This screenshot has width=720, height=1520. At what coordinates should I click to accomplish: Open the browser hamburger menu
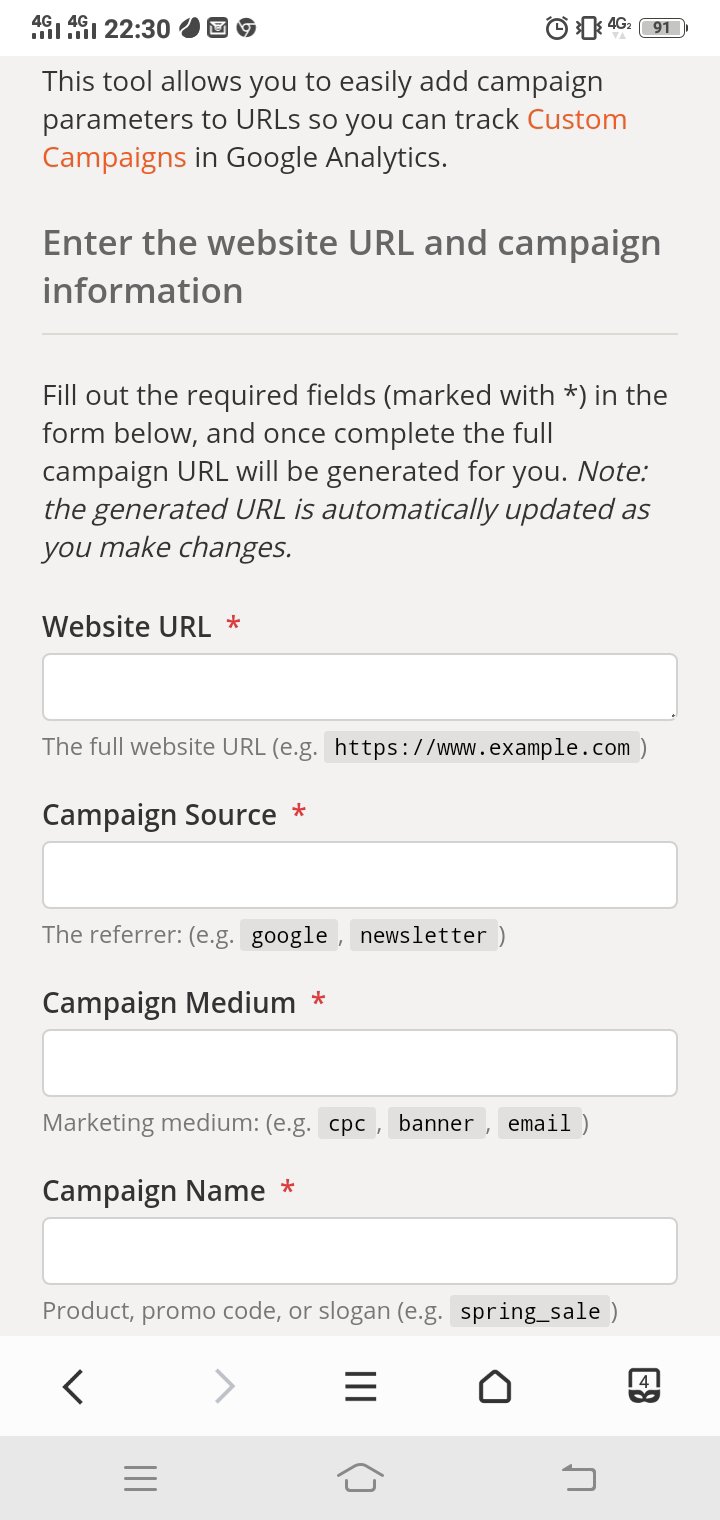(360, 1387)
